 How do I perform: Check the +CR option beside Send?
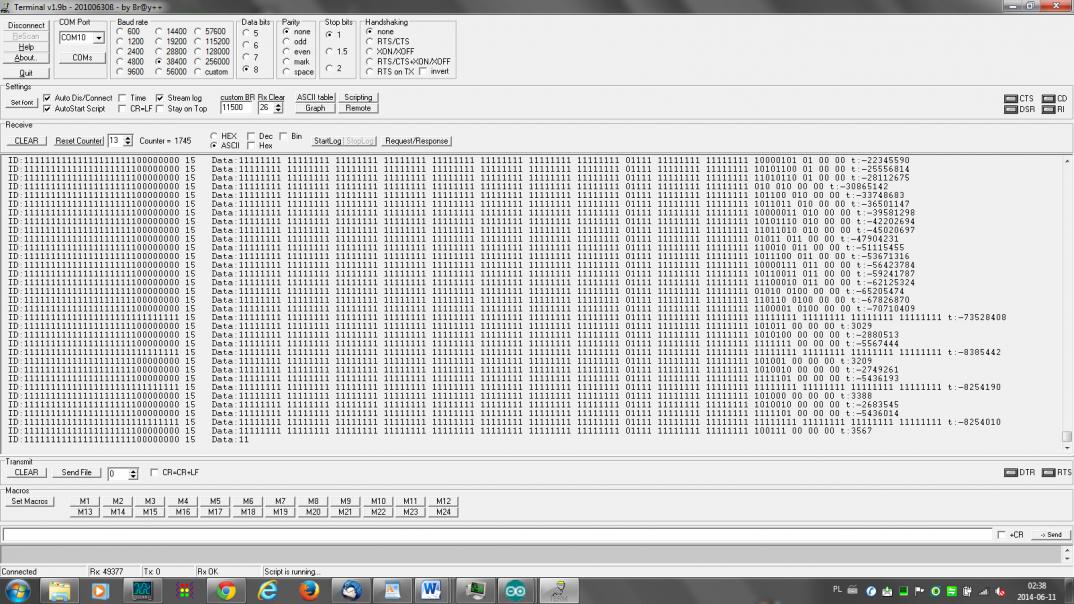[1001, 535]
